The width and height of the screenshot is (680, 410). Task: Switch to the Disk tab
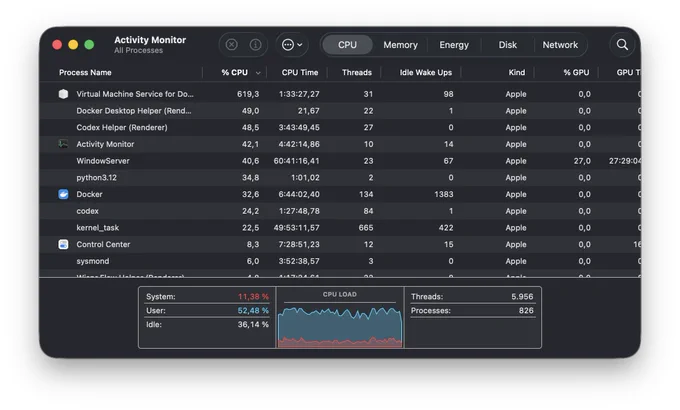tap(507, 45)
